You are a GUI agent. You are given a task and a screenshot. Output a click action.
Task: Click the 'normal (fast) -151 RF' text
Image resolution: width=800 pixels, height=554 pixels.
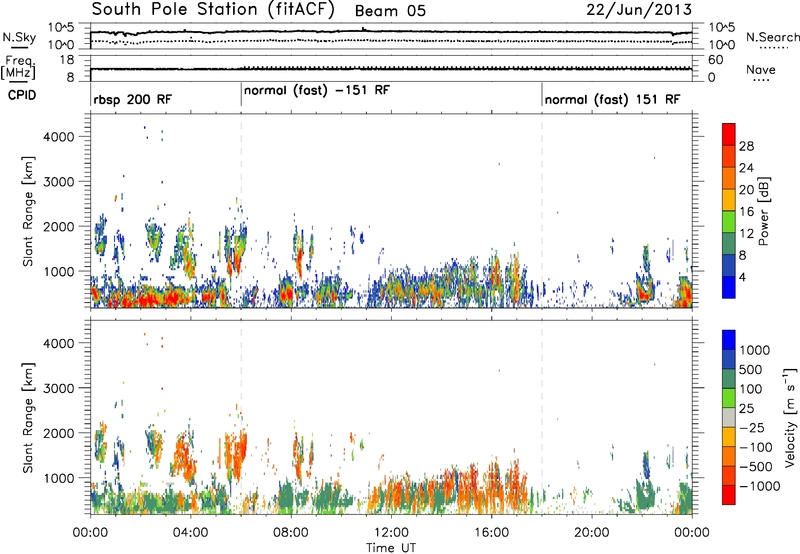pos(317,91)
